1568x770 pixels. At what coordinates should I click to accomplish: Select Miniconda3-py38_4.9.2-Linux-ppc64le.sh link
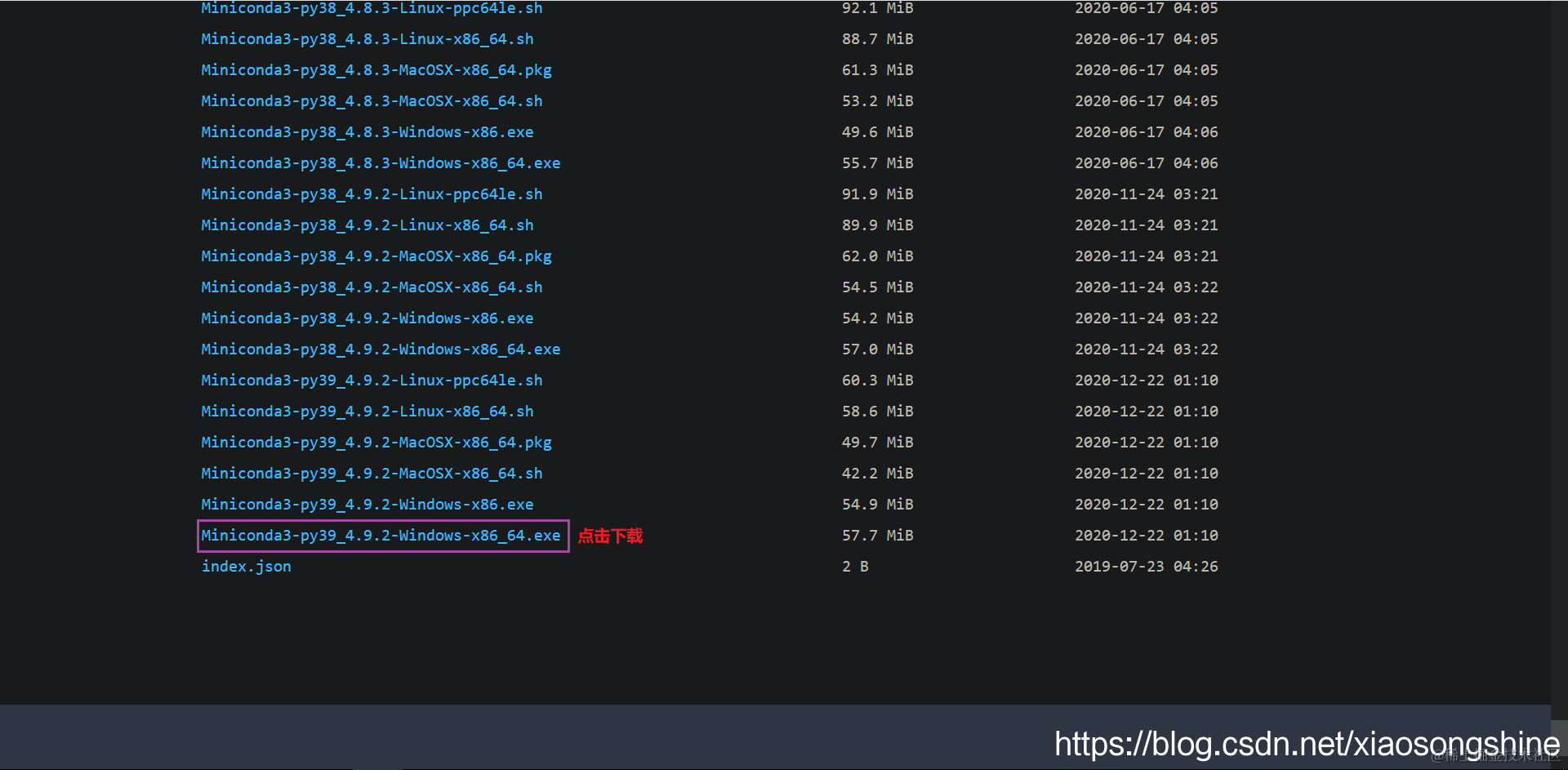pyautogui.click(x=372, y=194)
